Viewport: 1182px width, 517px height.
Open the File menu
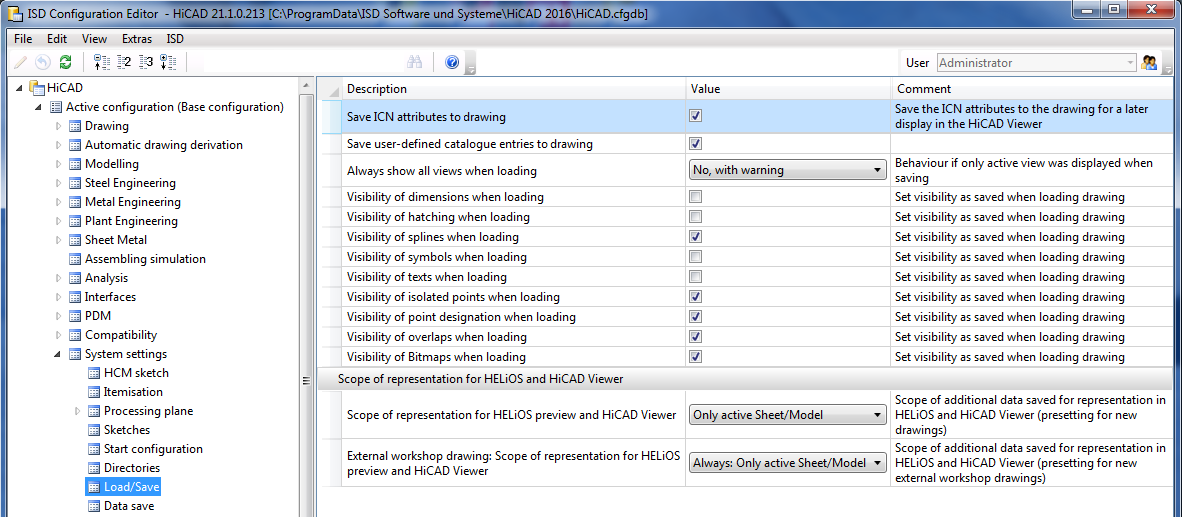pyautogui.click(x=23, y=38)
